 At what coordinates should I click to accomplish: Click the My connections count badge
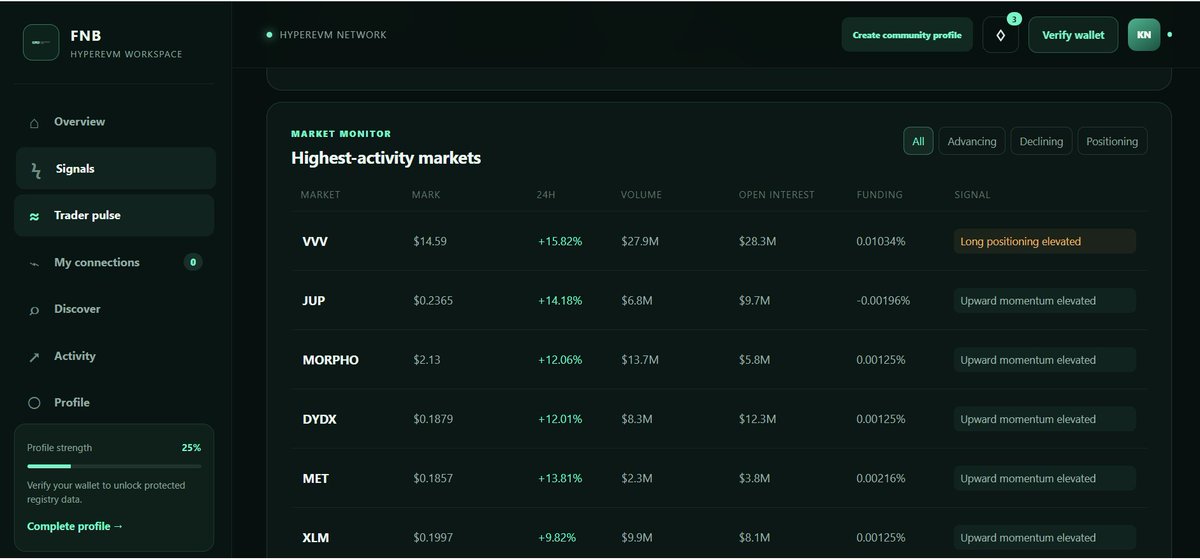(193, 262)
